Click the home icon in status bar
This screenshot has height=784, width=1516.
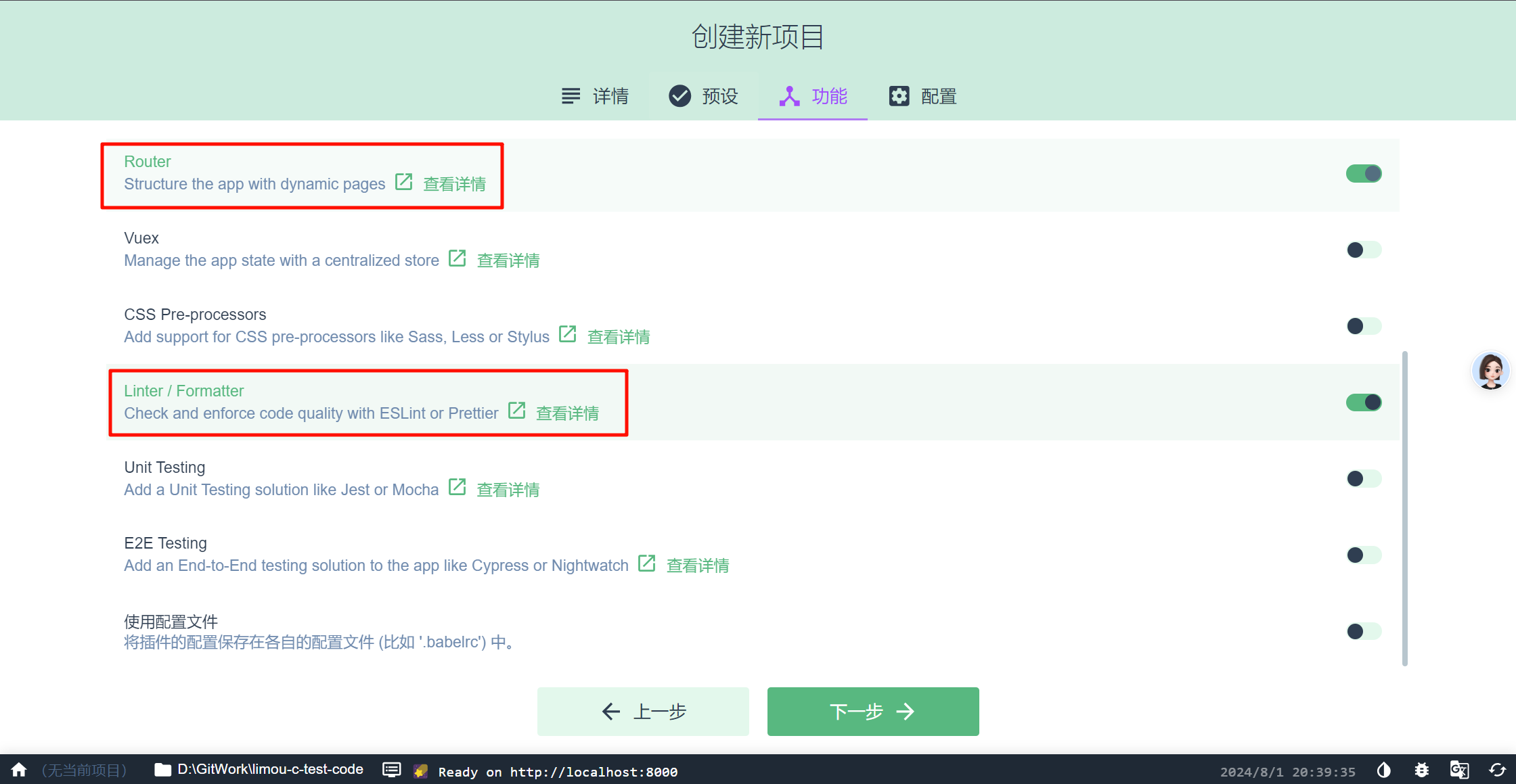[19, 770]
